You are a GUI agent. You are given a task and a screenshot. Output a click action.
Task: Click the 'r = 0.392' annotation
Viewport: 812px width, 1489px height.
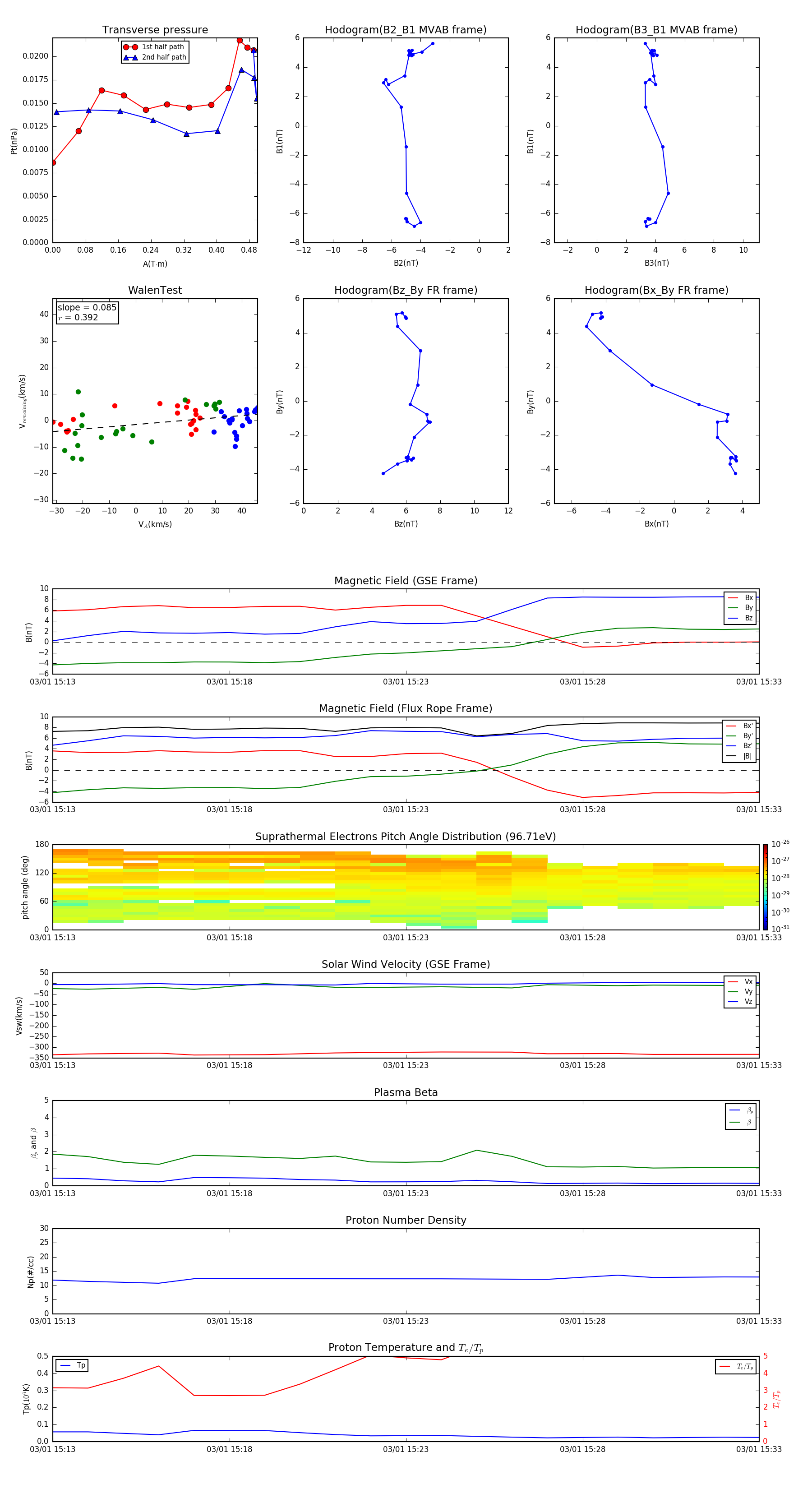(x=78, y=317)
